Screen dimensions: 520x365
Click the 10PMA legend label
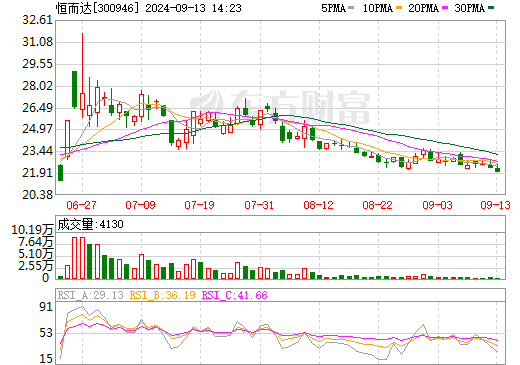point(378,8)
